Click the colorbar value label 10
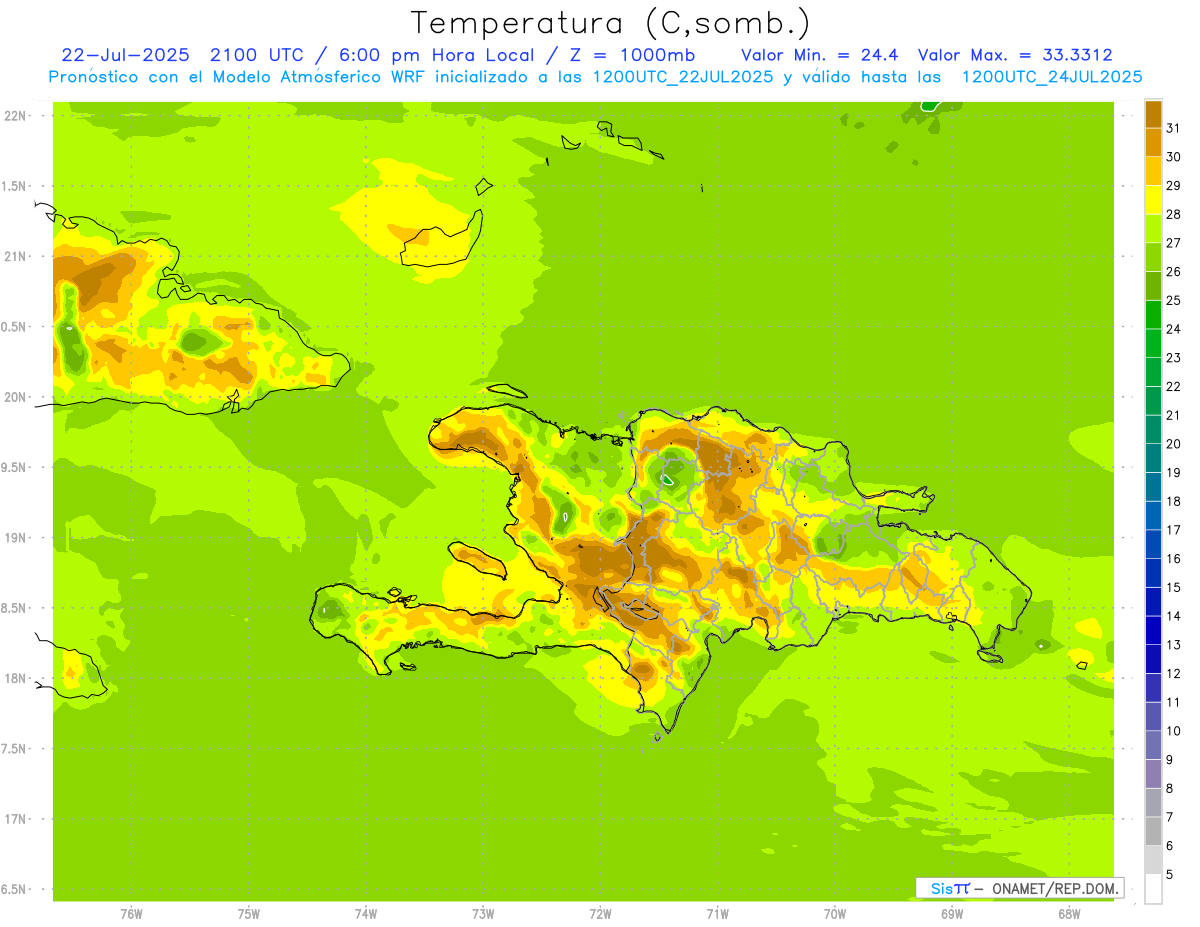Viewport: 1200px width, 927px height. [1173, 731]
